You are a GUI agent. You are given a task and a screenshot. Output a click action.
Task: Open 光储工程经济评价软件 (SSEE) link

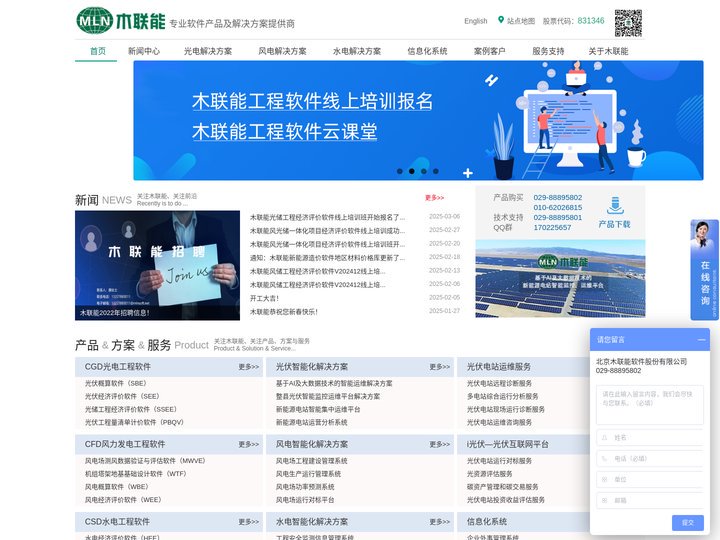[x=131, y=409]
